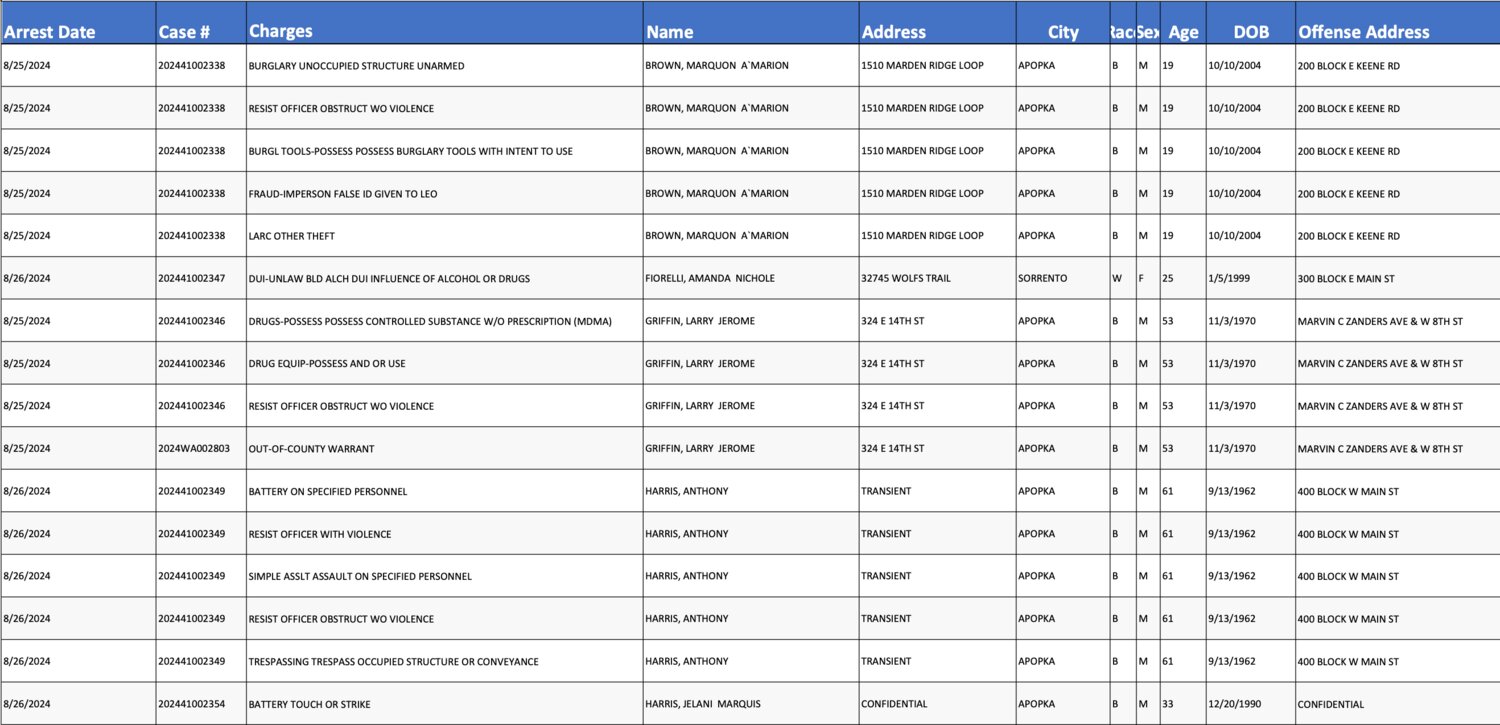The width and height of the screenshot is (1500, 725).
Task: Click 8/25/2024 in the OUT-OF-COUNTY WARRANT row
Action: 78,448
